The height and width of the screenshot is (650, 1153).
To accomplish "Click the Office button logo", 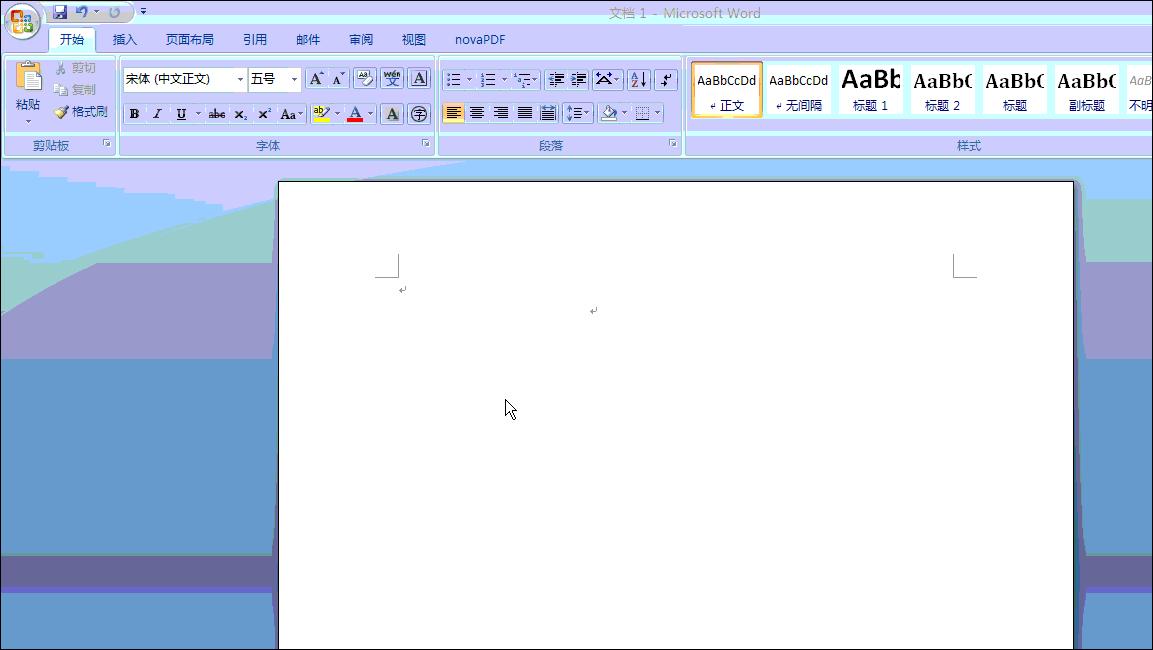I will [x=22, y=20].
